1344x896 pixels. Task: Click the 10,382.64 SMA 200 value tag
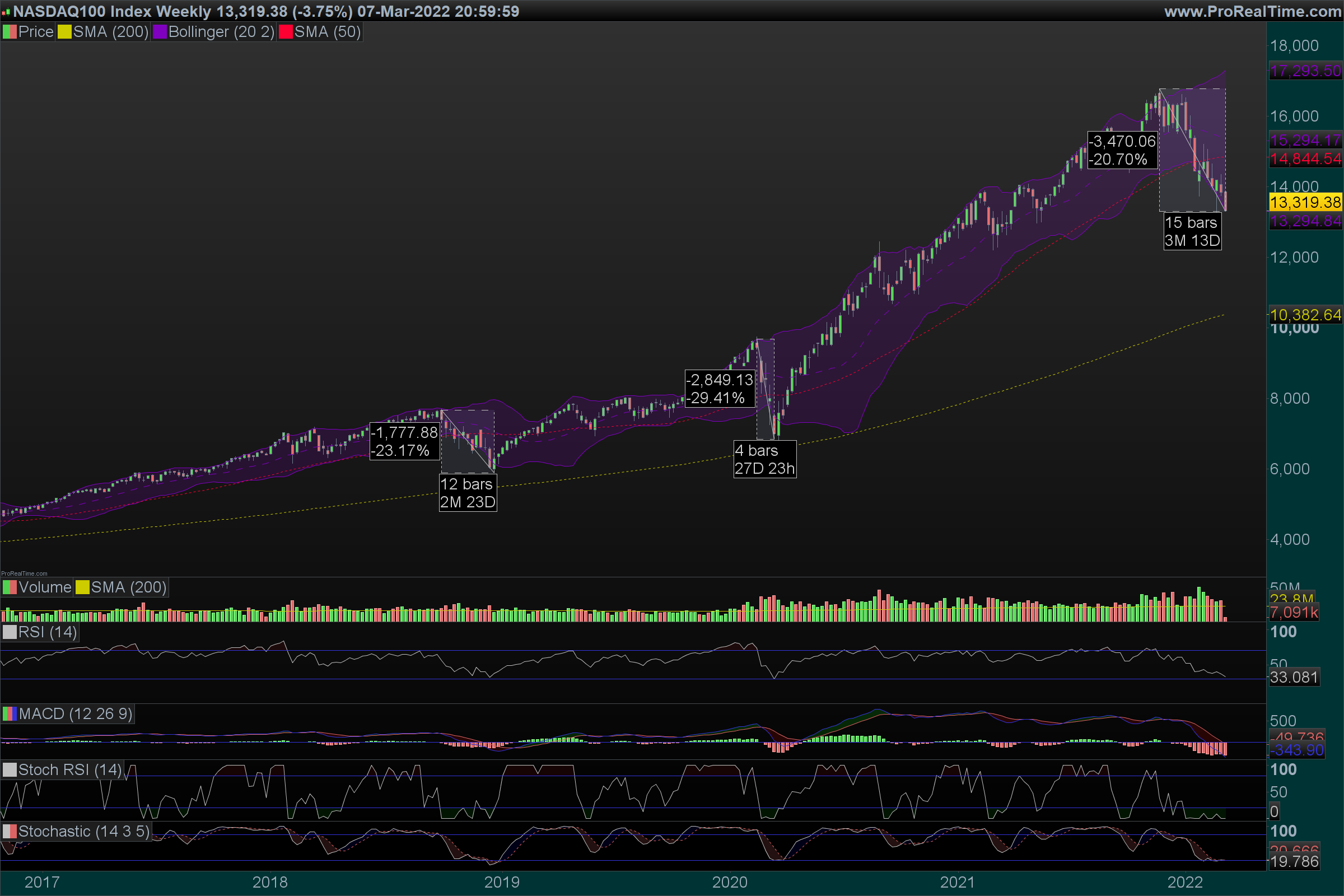pos(1305,315)
